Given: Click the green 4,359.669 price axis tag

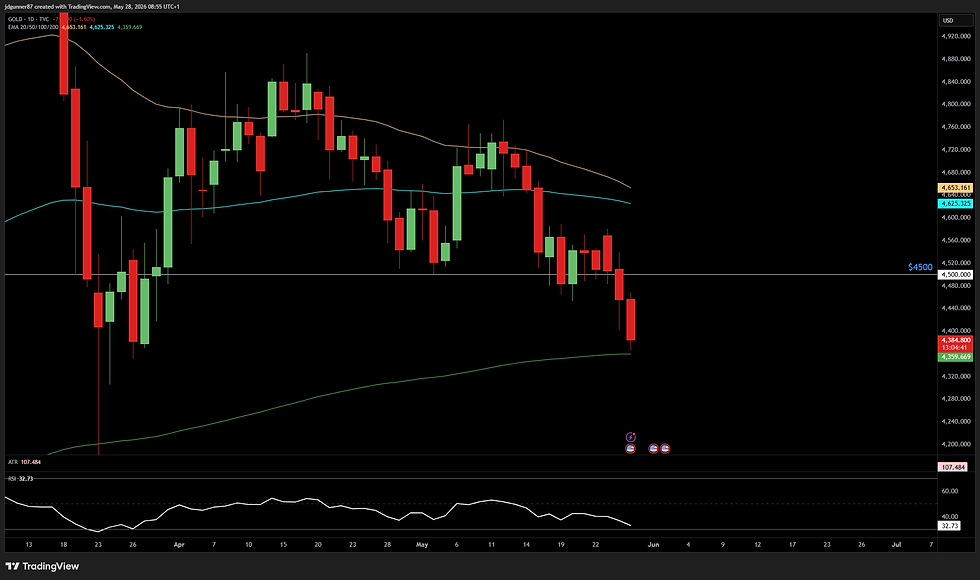Looking at the screenshot, I should point(956,357).
